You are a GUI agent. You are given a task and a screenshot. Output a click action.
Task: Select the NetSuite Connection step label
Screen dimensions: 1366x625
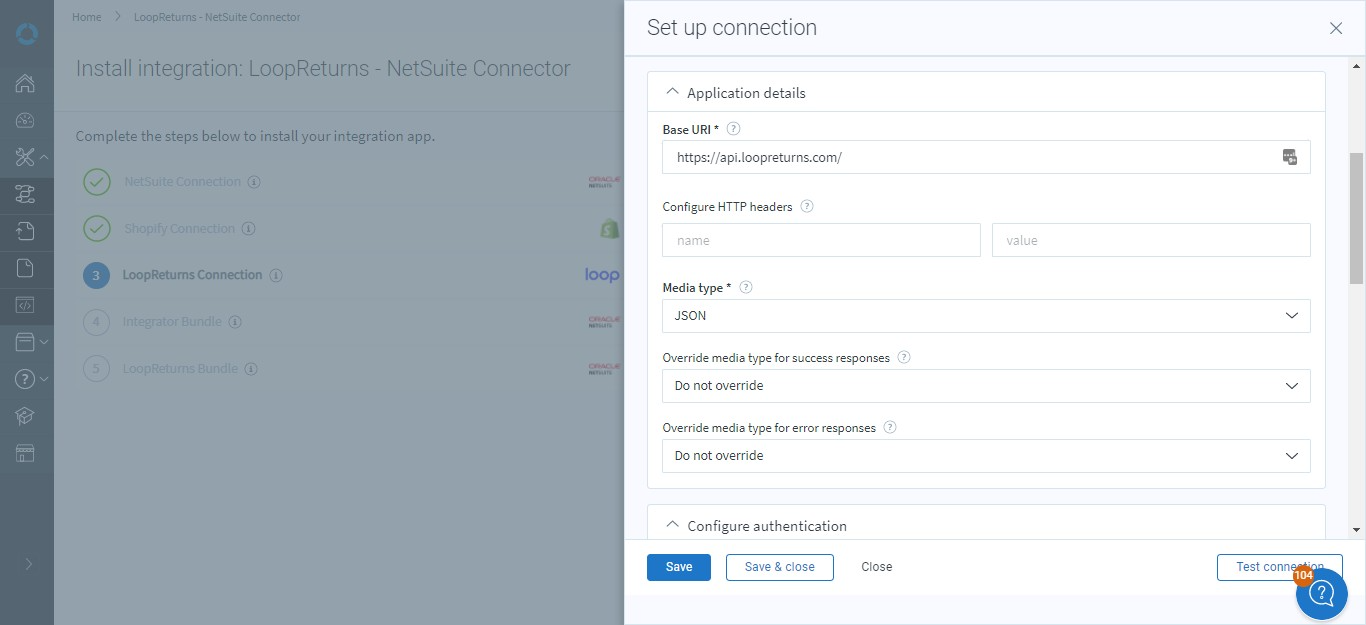[x=182, y=182]
